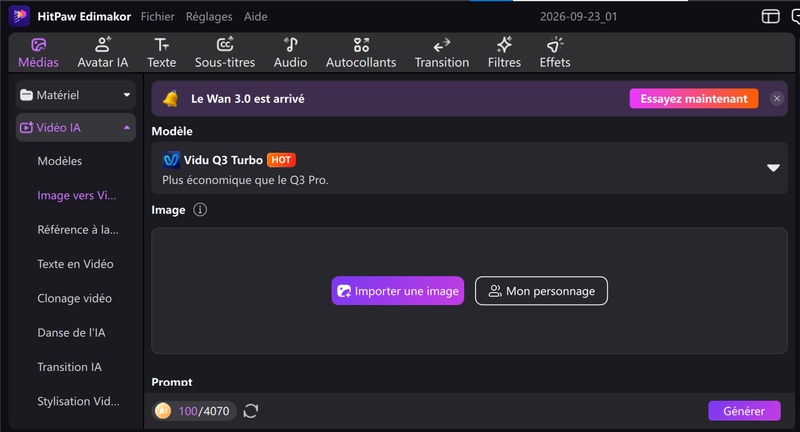Viewport: 800px width, 432px height.
Task: Click the HOT badge
Action: click(x=281, y=160)
